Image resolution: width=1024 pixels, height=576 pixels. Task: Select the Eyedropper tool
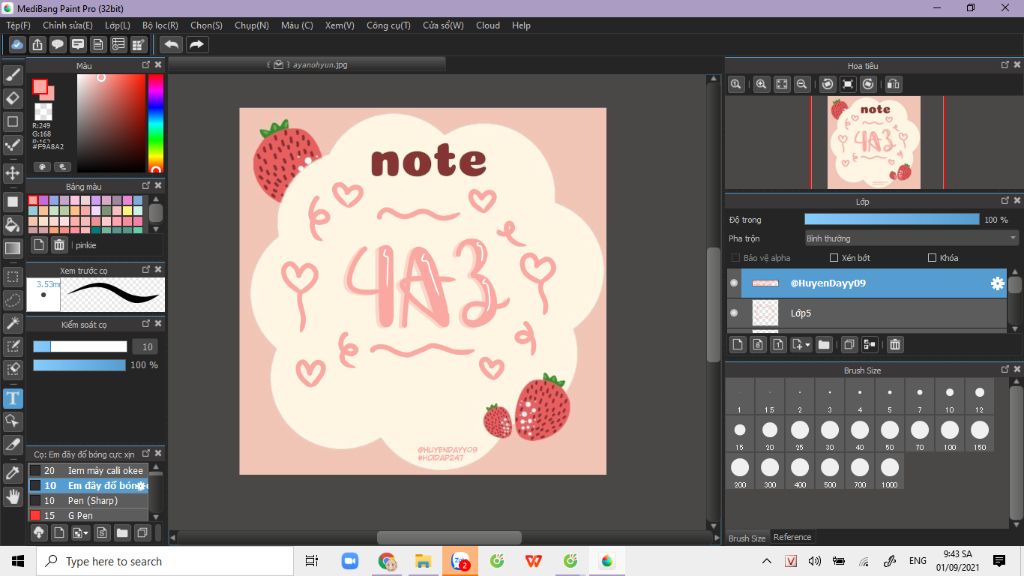click(x=12, y=473)
